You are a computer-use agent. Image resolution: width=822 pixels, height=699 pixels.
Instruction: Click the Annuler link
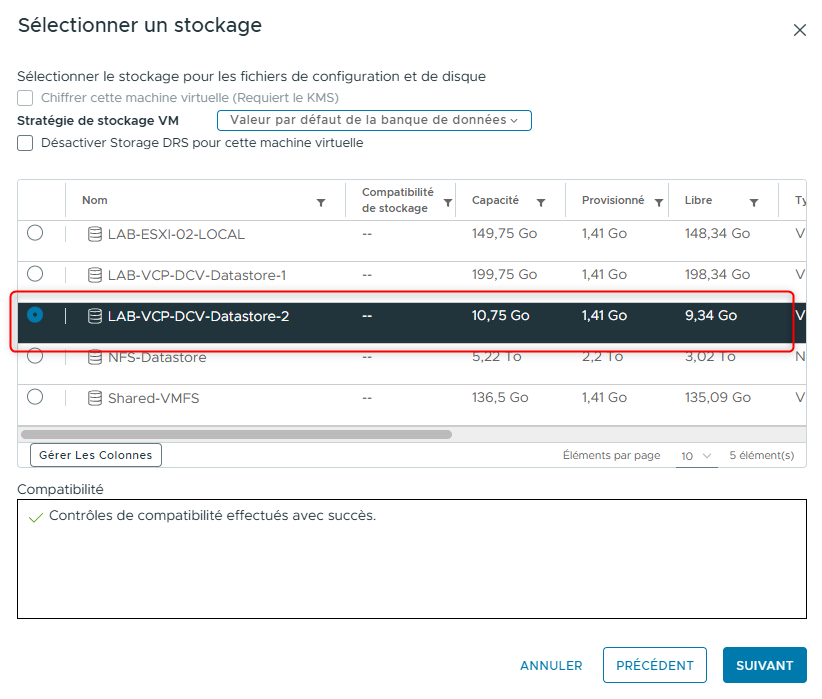tap(551, 665)
